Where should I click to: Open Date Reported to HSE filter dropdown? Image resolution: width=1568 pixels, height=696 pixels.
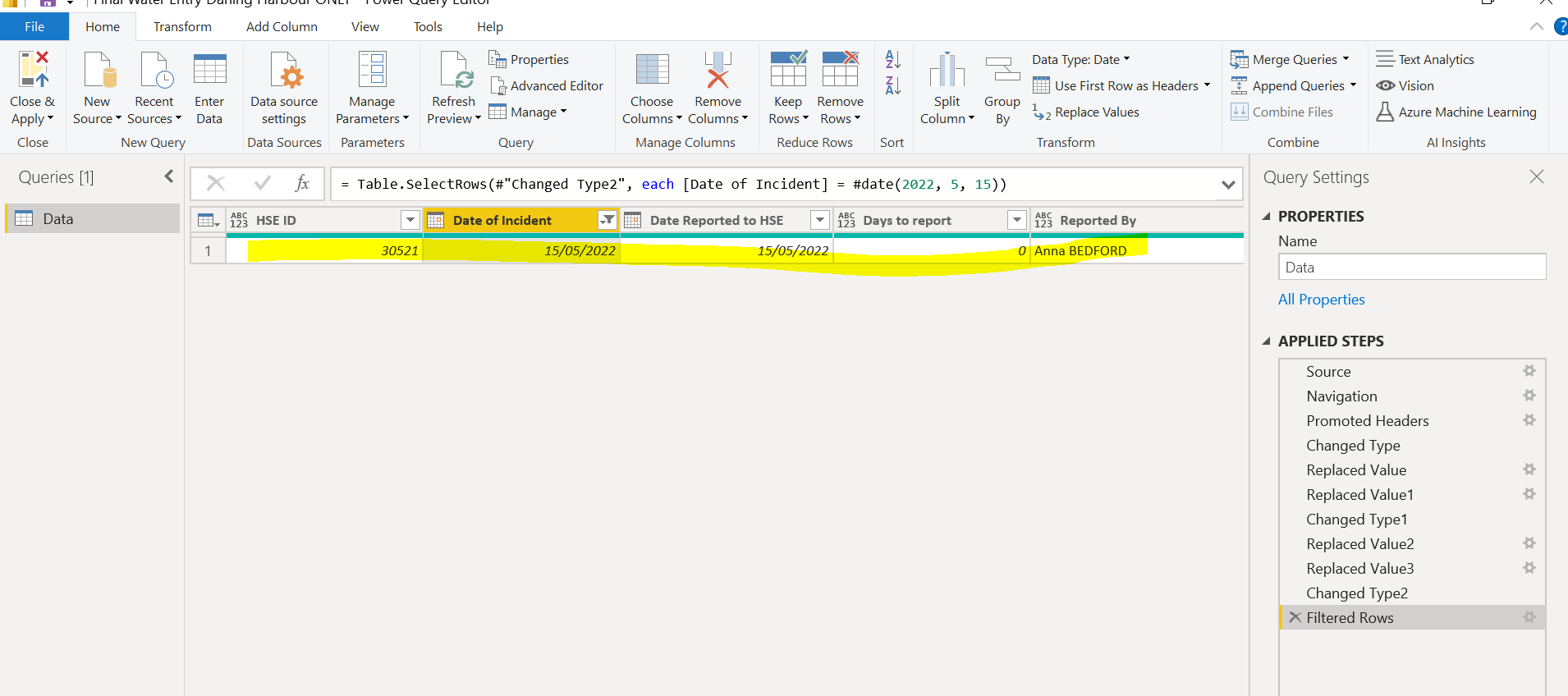tap(820, 220)
